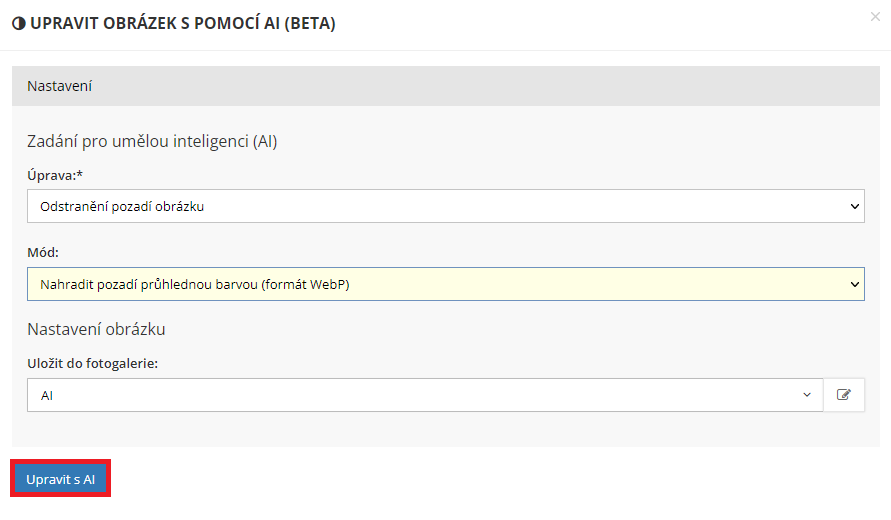Open the Úprava dropdown

pos(445,207)
